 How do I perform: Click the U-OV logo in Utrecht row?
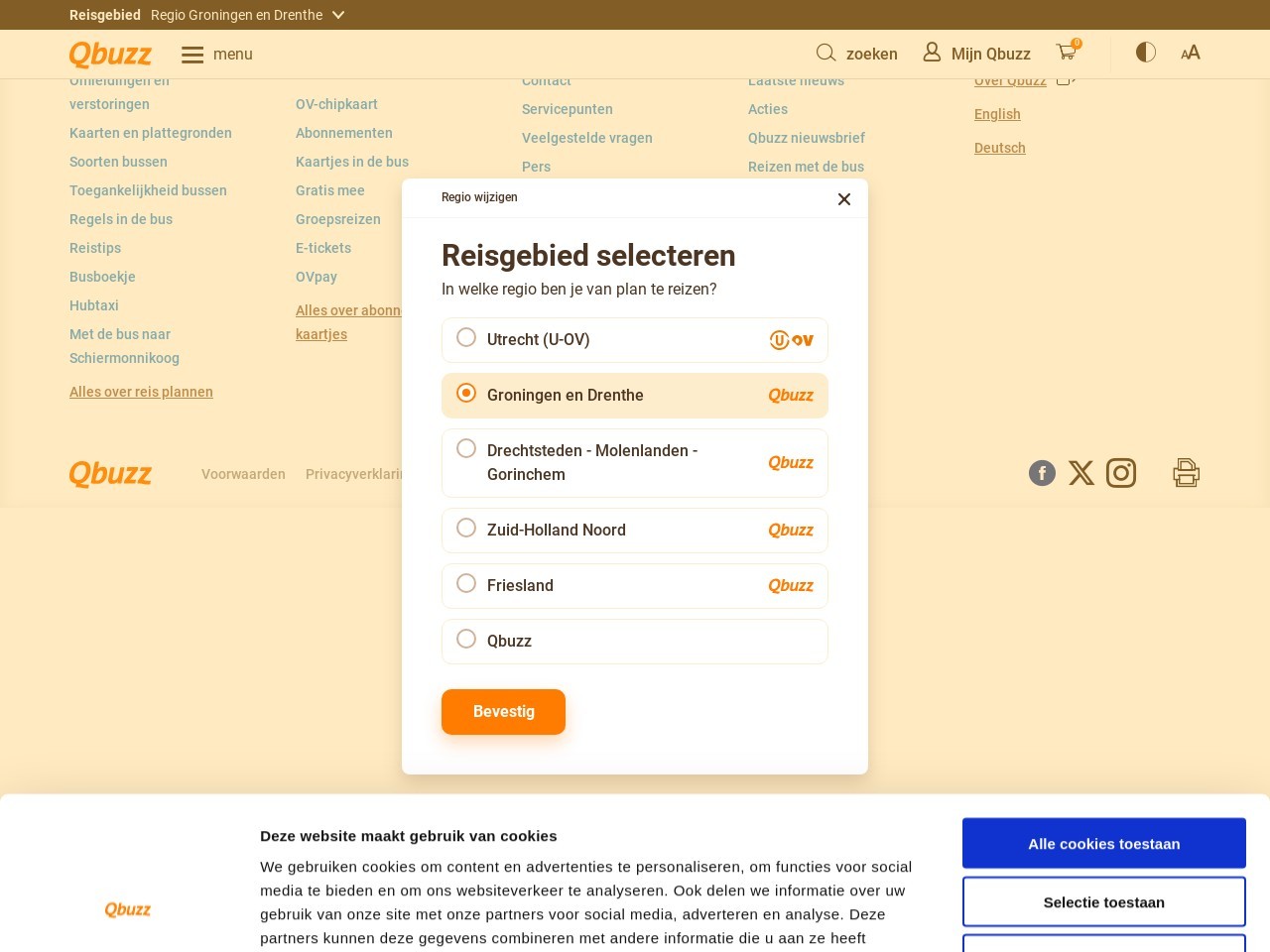(x=792, y=340)
